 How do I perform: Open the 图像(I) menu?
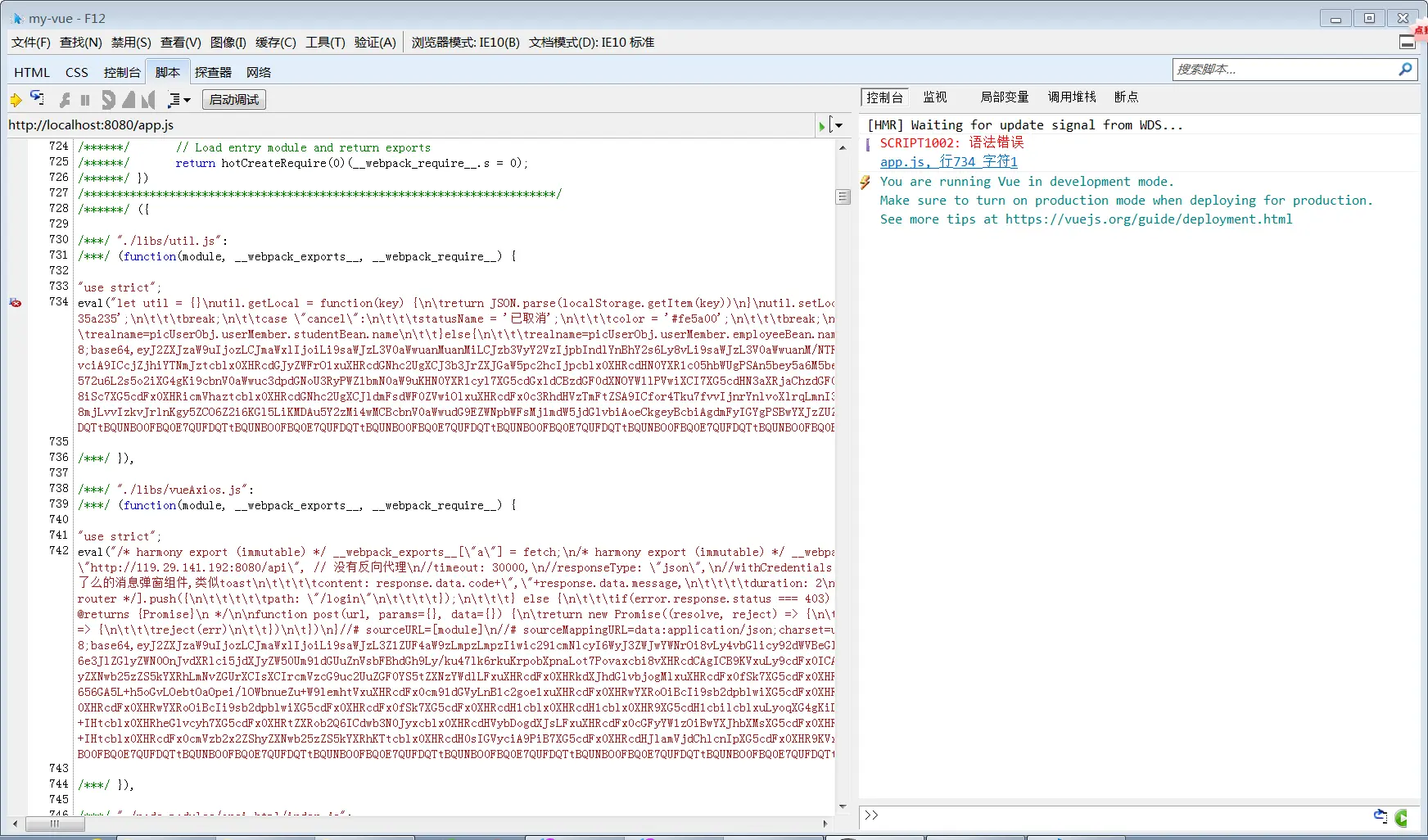[228, 43]
